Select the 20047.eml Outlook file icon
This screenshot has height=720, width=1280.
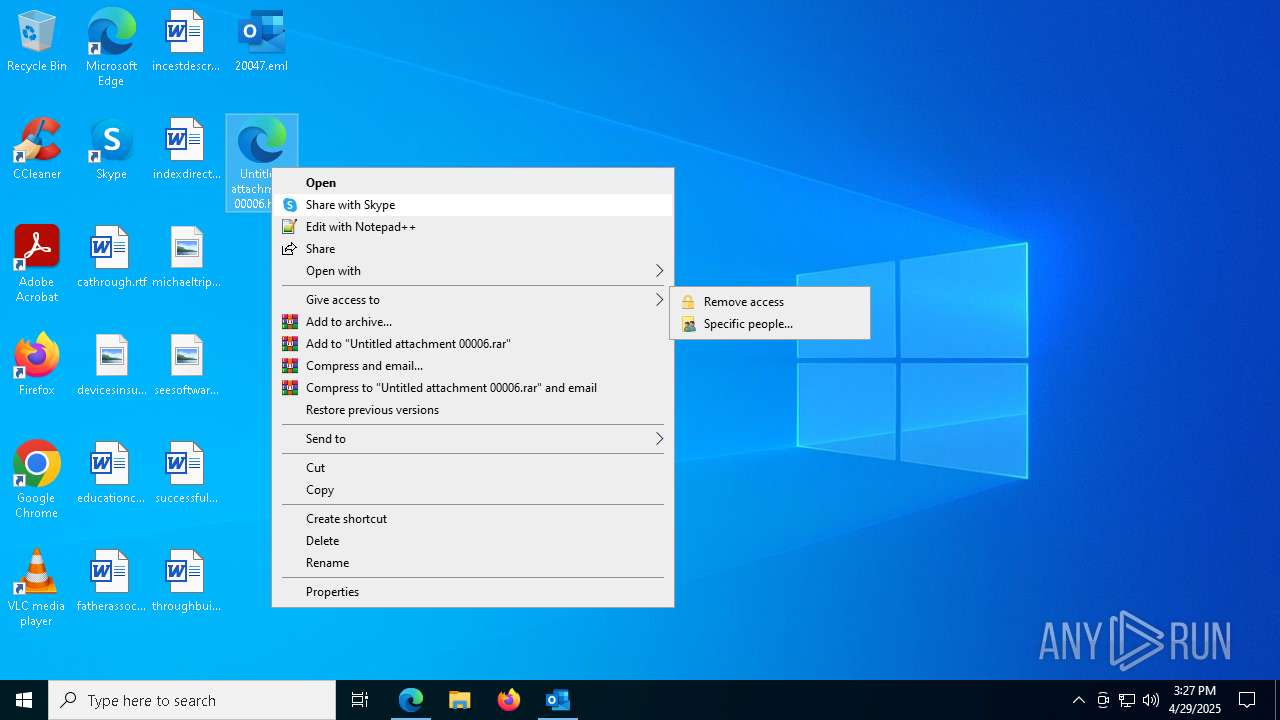tap(261, 42)
